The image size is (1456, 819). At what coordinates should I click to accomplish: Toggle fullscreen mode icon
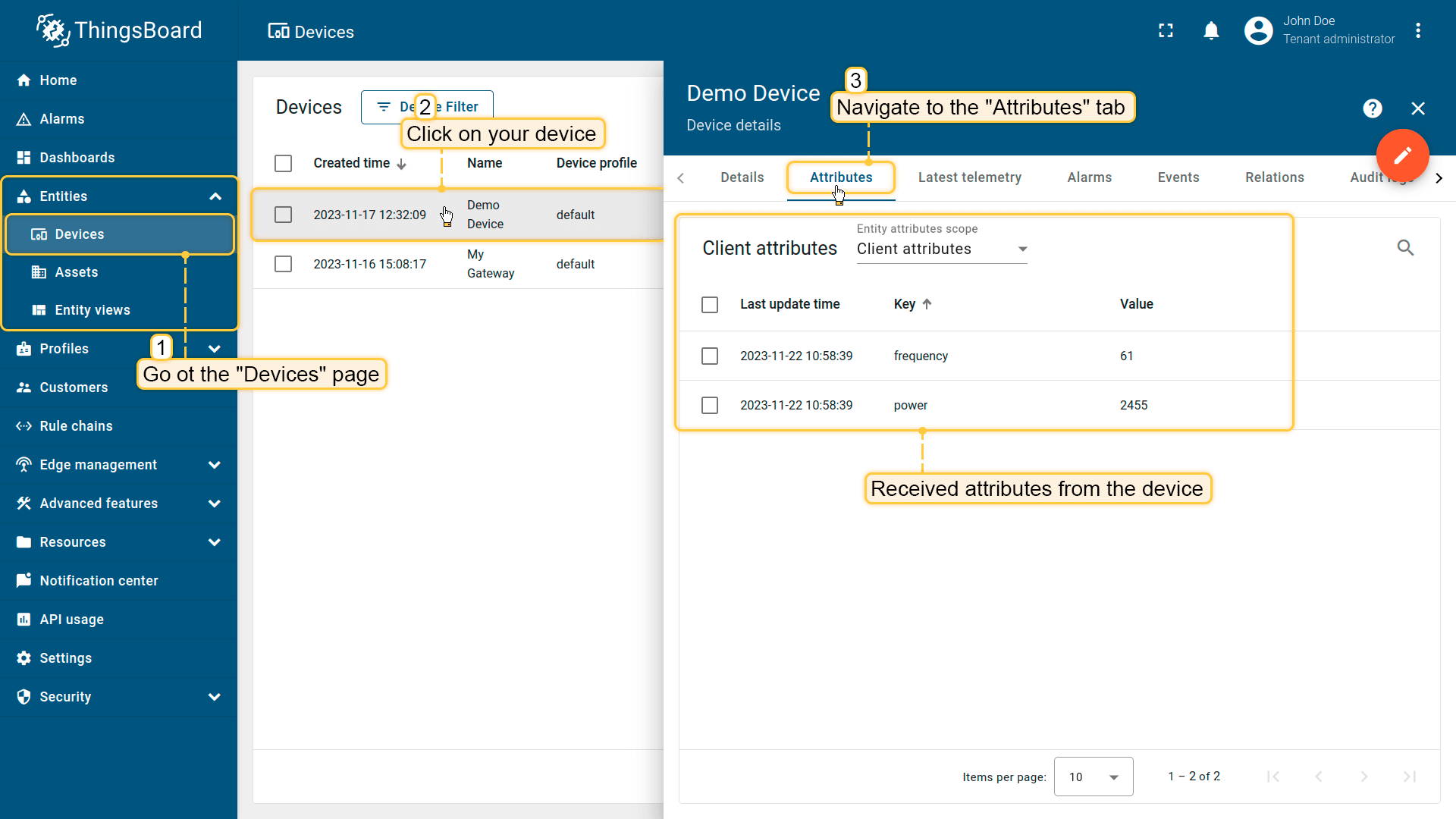[1166, 30]
